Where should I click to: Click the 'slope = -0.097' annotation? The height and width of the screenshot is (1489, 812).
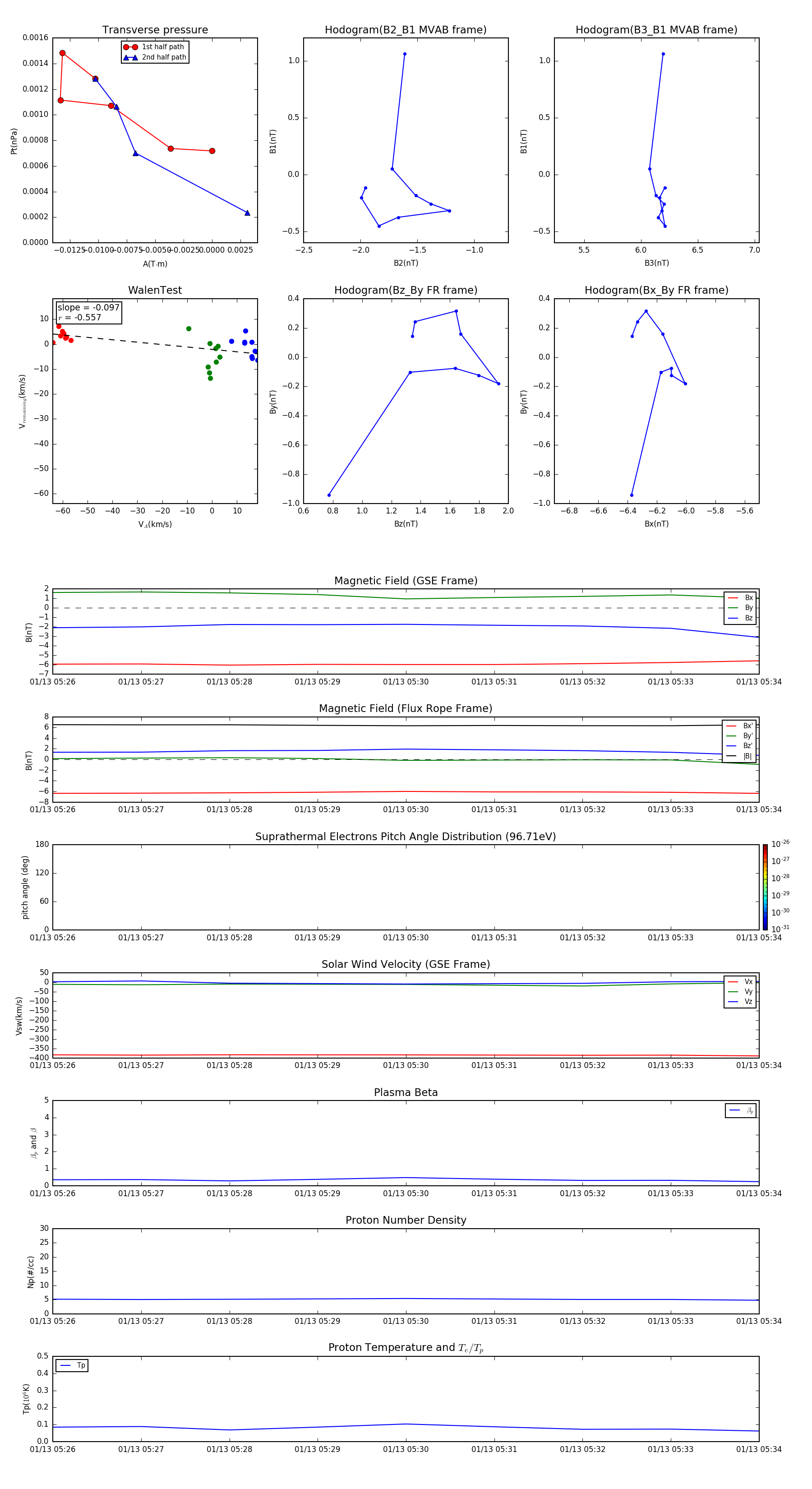pos(88,308)
